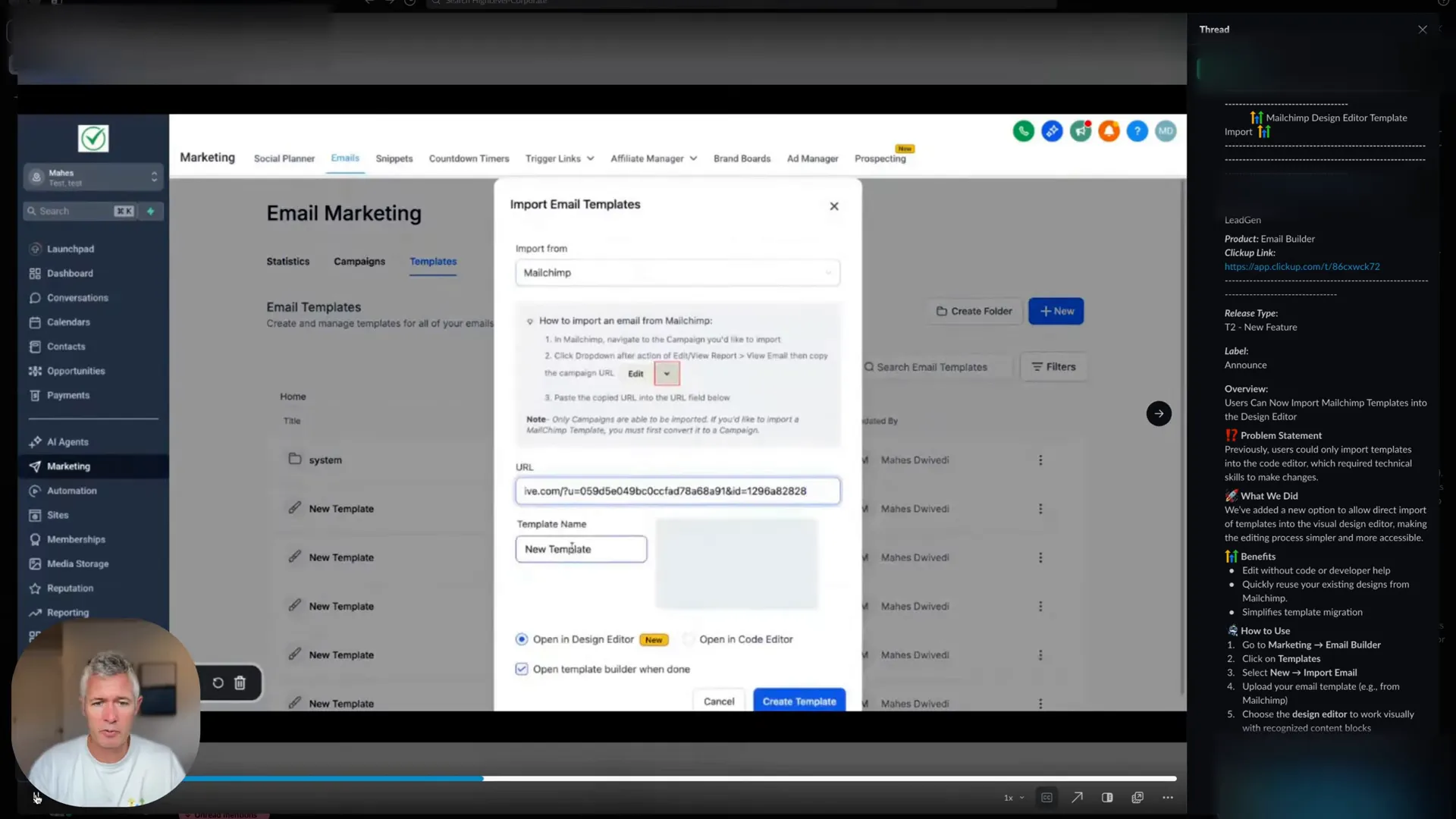The image size is (1456, 819).
Task: Click the blue New button
Action: point(1056,311)
